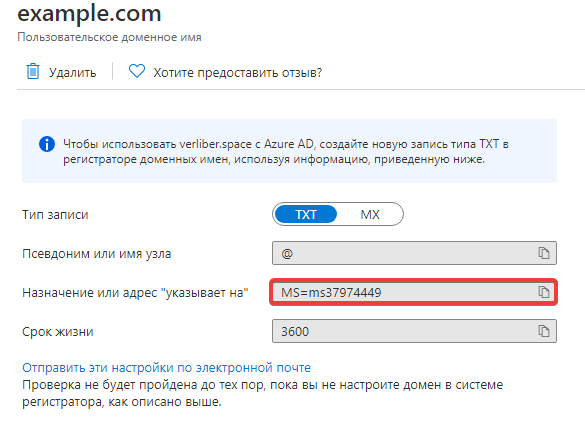Open Хотите предоставить отзыв? feedback

point(238,72)
